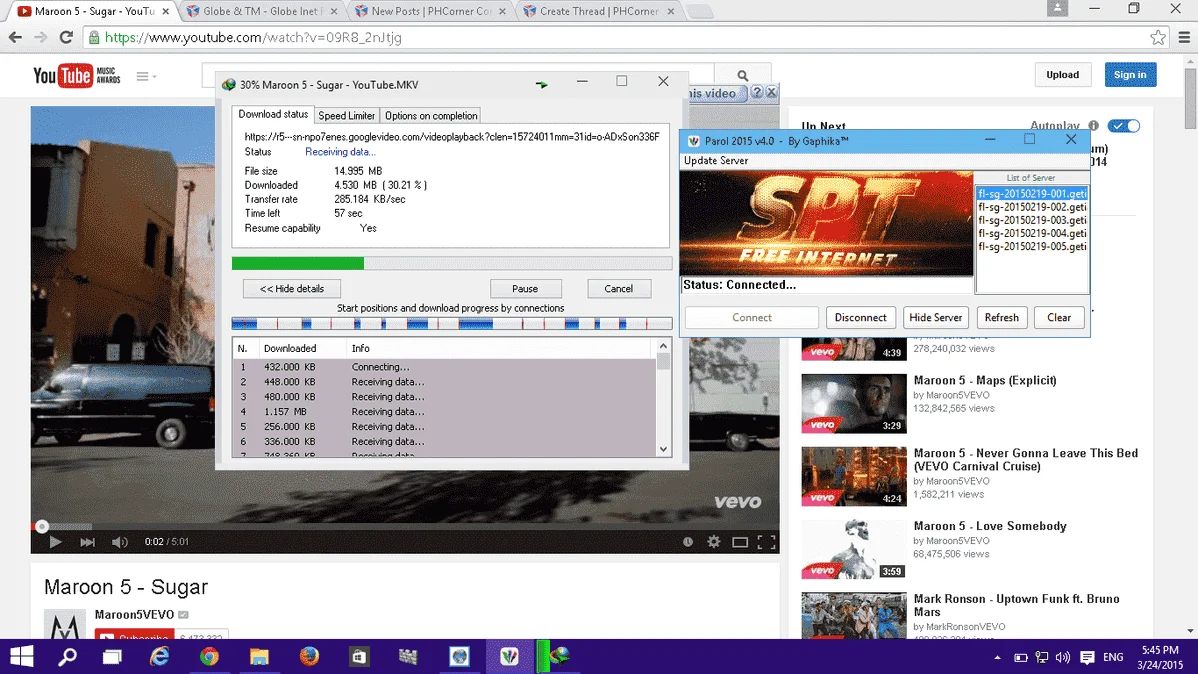The height and width of the screenshot is (674, 1198).
Task: Open Internet Explorer from taskbar
Action: (160, 656)
